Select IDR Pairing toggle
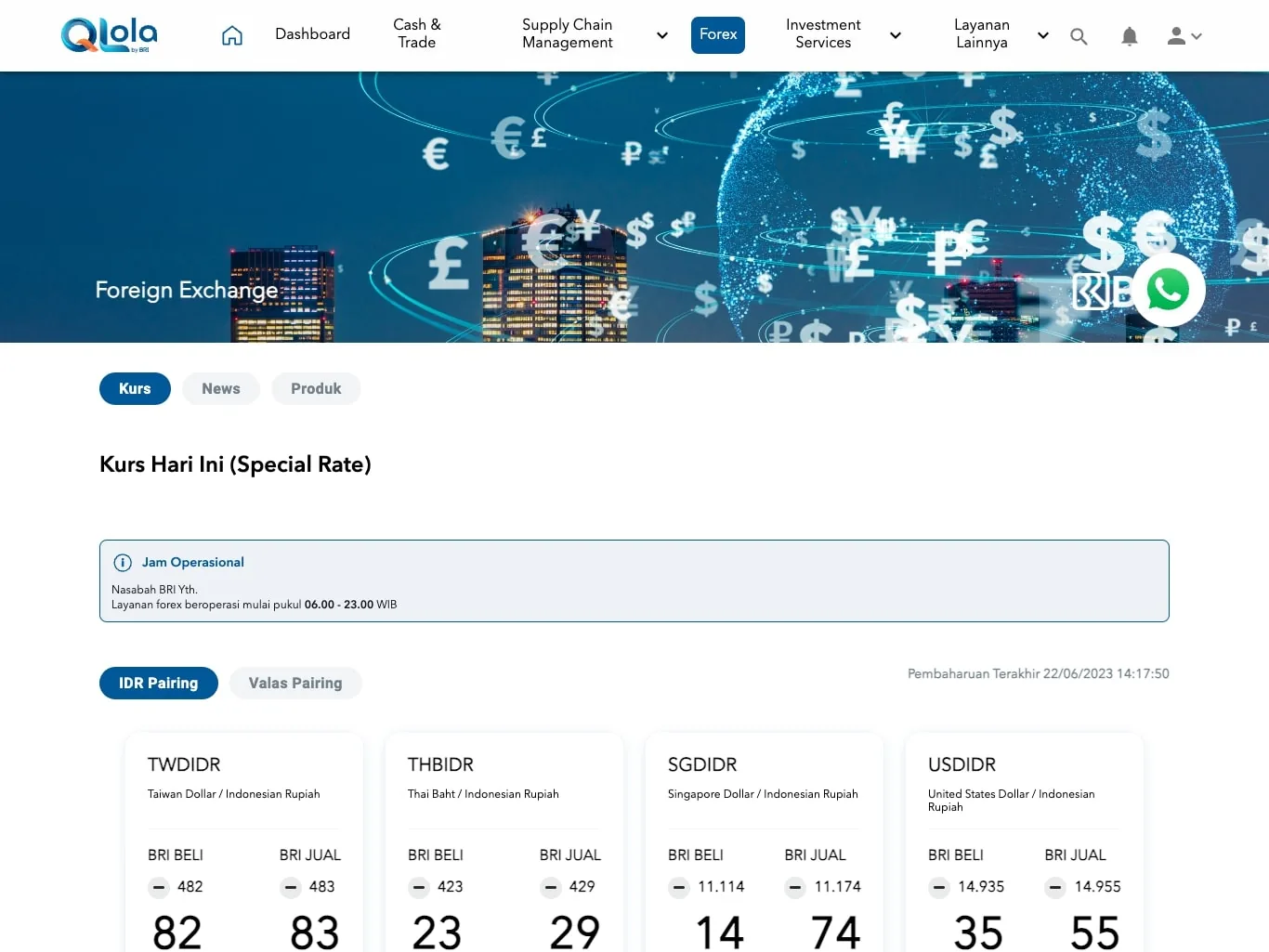1269x952 pixels. coord(159,684)
